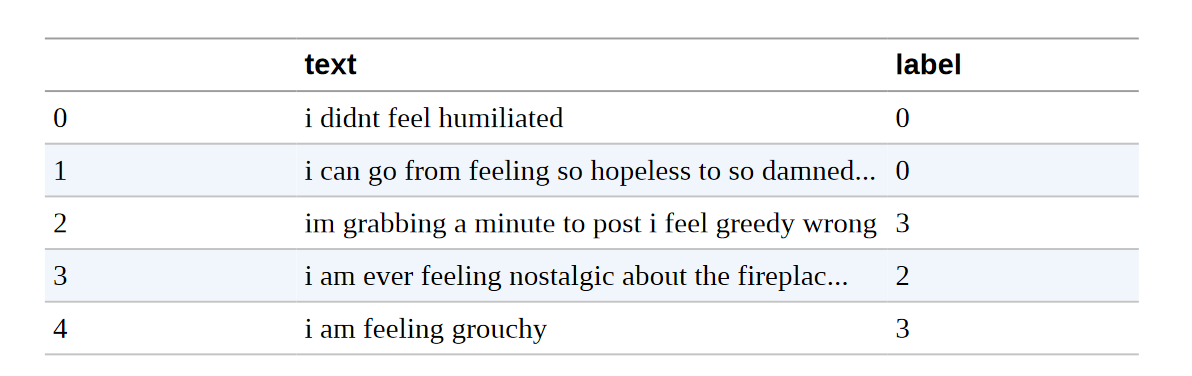Click the text about feeling nostalgic
The width and height of the screenshot is (1192, 376).
click(x=575, y=276)
